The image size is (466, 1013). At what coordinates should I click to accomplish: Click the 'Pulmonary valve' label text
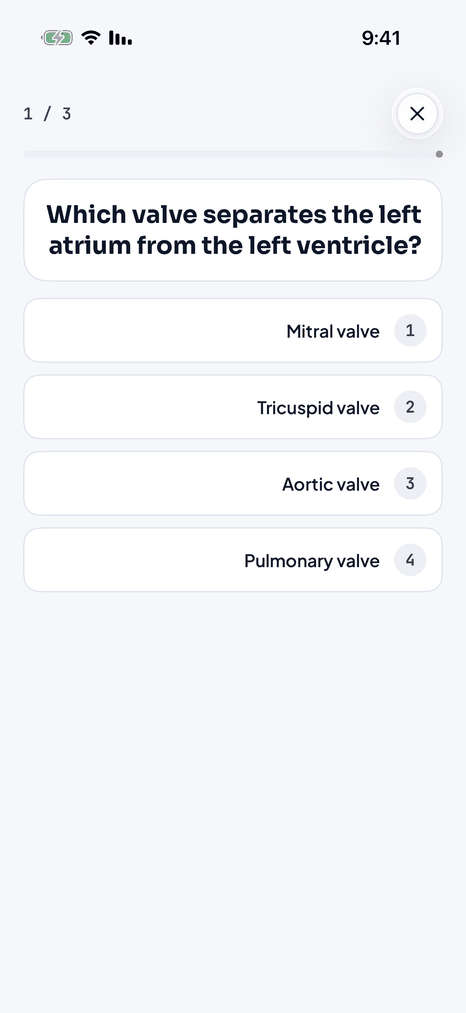312,561
